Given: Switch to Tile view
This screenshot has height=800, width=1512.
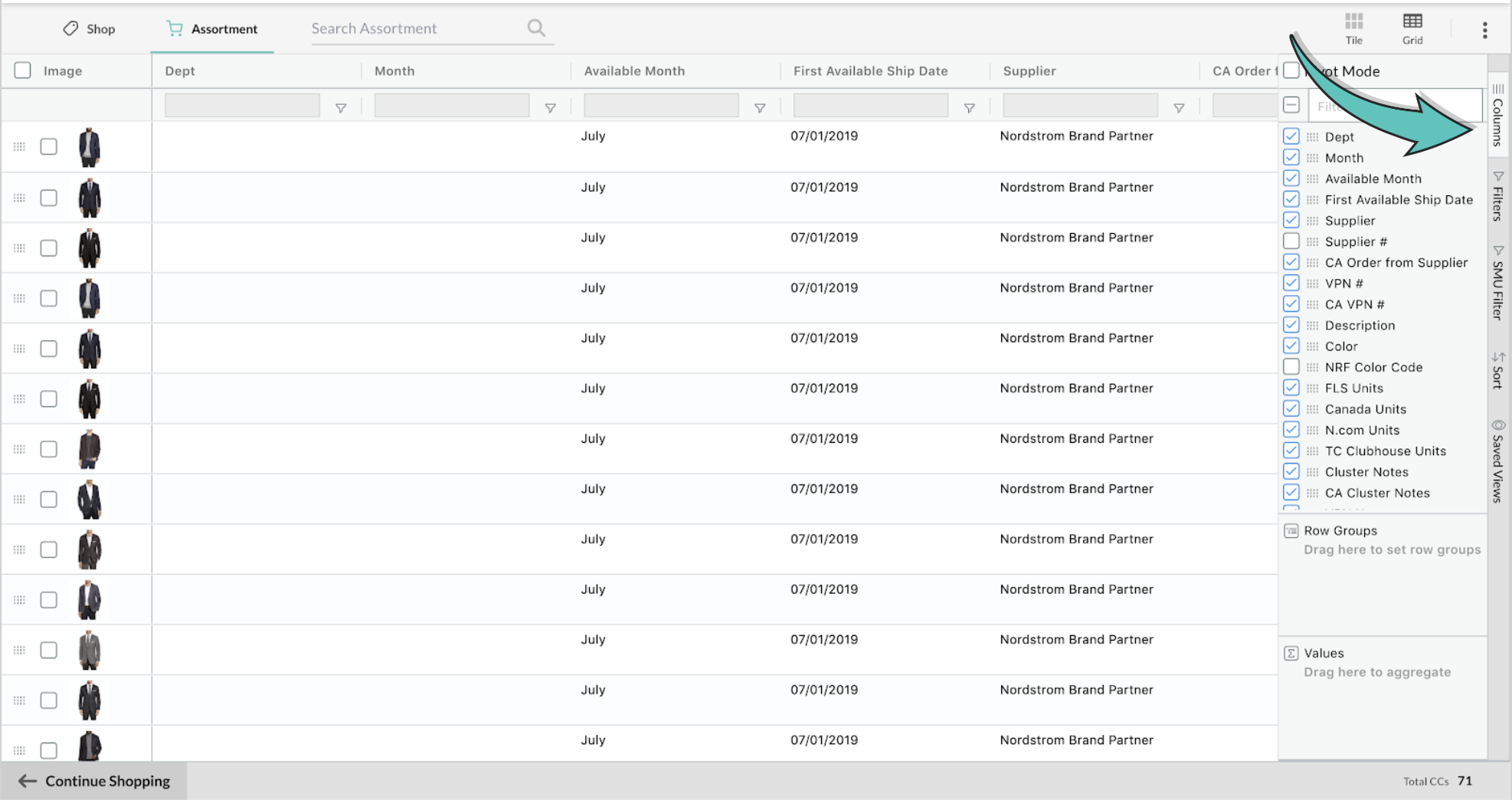Looking at the screenshot, I should tap(1353, 28).
